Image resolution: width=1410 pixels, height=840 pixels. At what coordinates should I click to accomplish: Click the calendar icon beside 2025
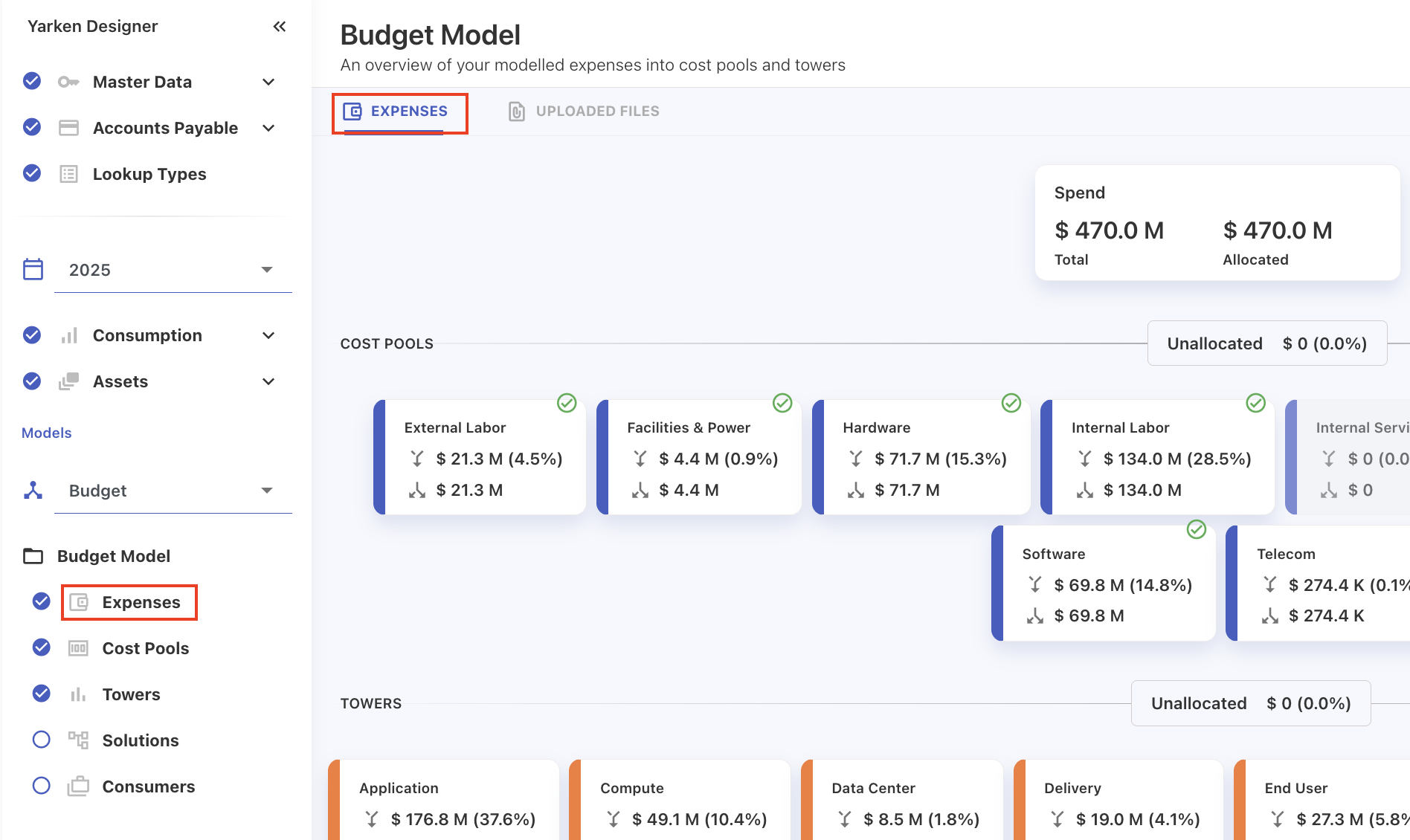(x=33, y=269)
